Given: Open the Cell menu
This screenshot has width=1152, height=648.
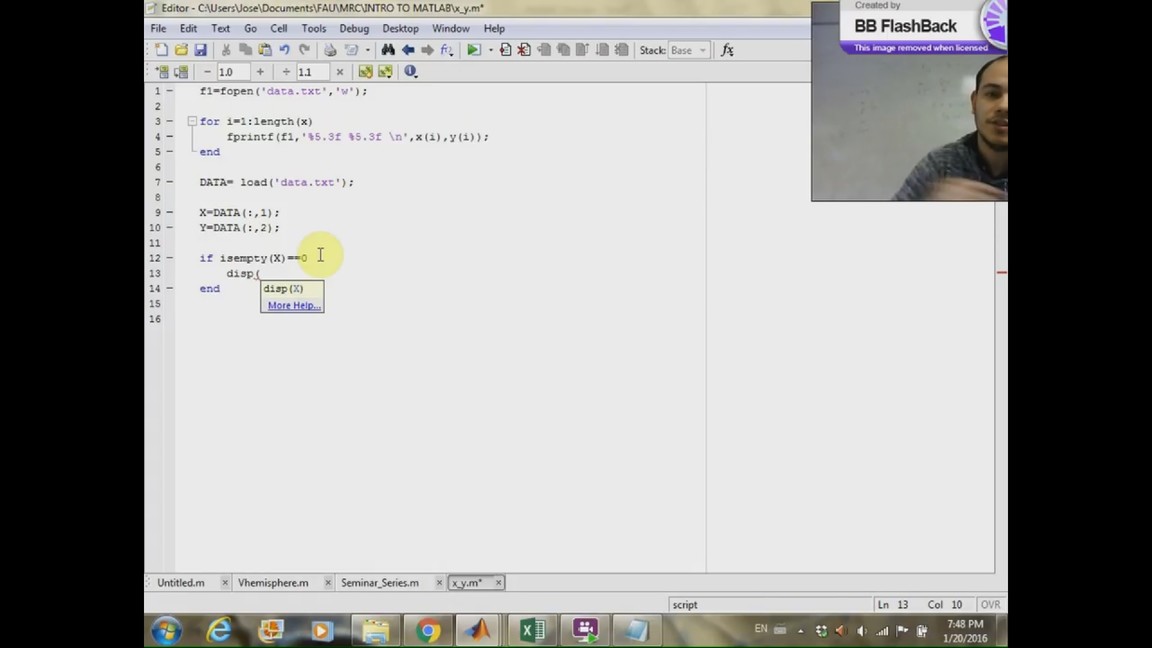Looking at the screenshot, I should click(278, 28).
